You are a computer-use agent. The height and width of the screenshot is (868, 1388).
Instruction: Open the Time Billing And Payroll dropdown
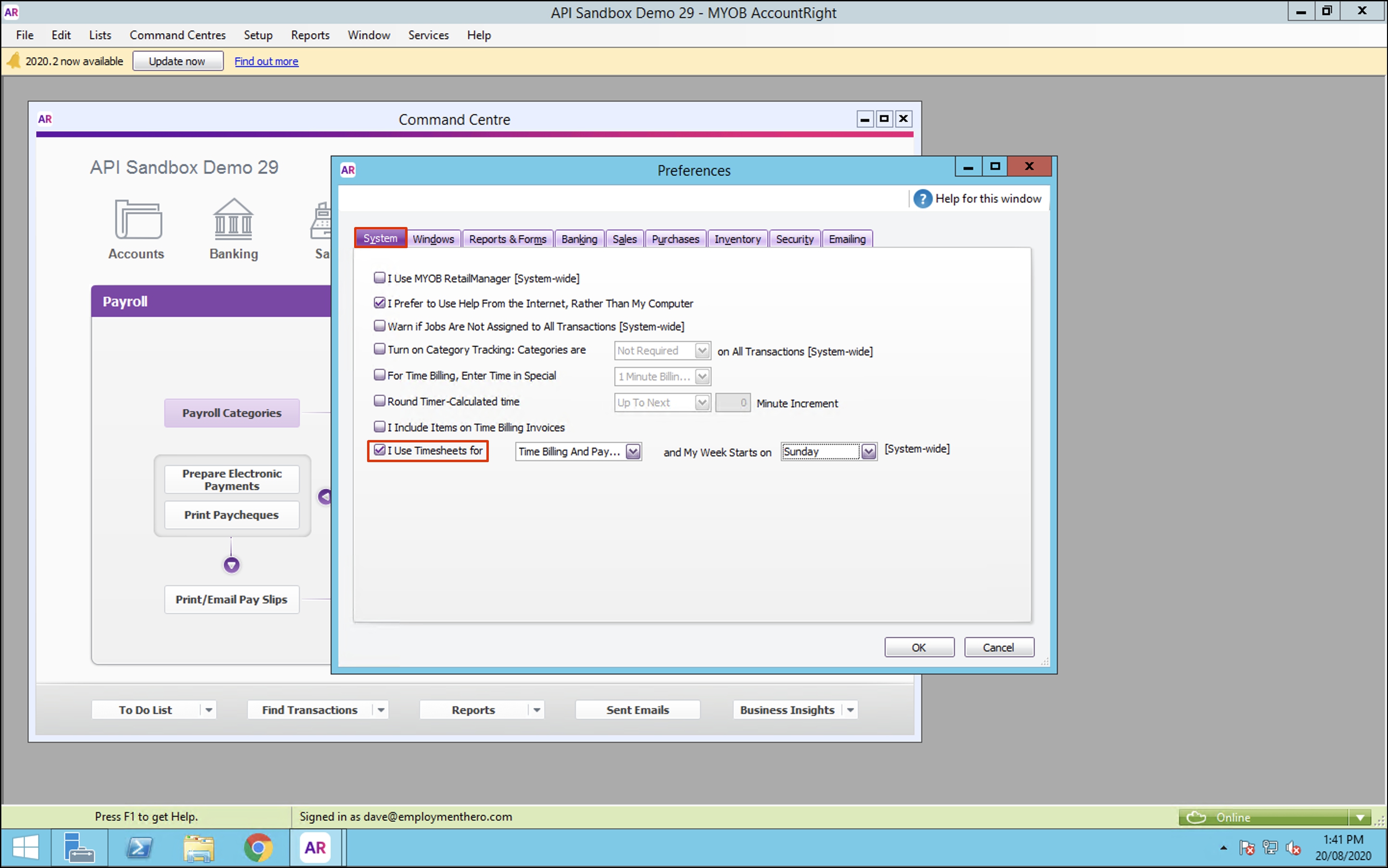click(x=633, y=452)
